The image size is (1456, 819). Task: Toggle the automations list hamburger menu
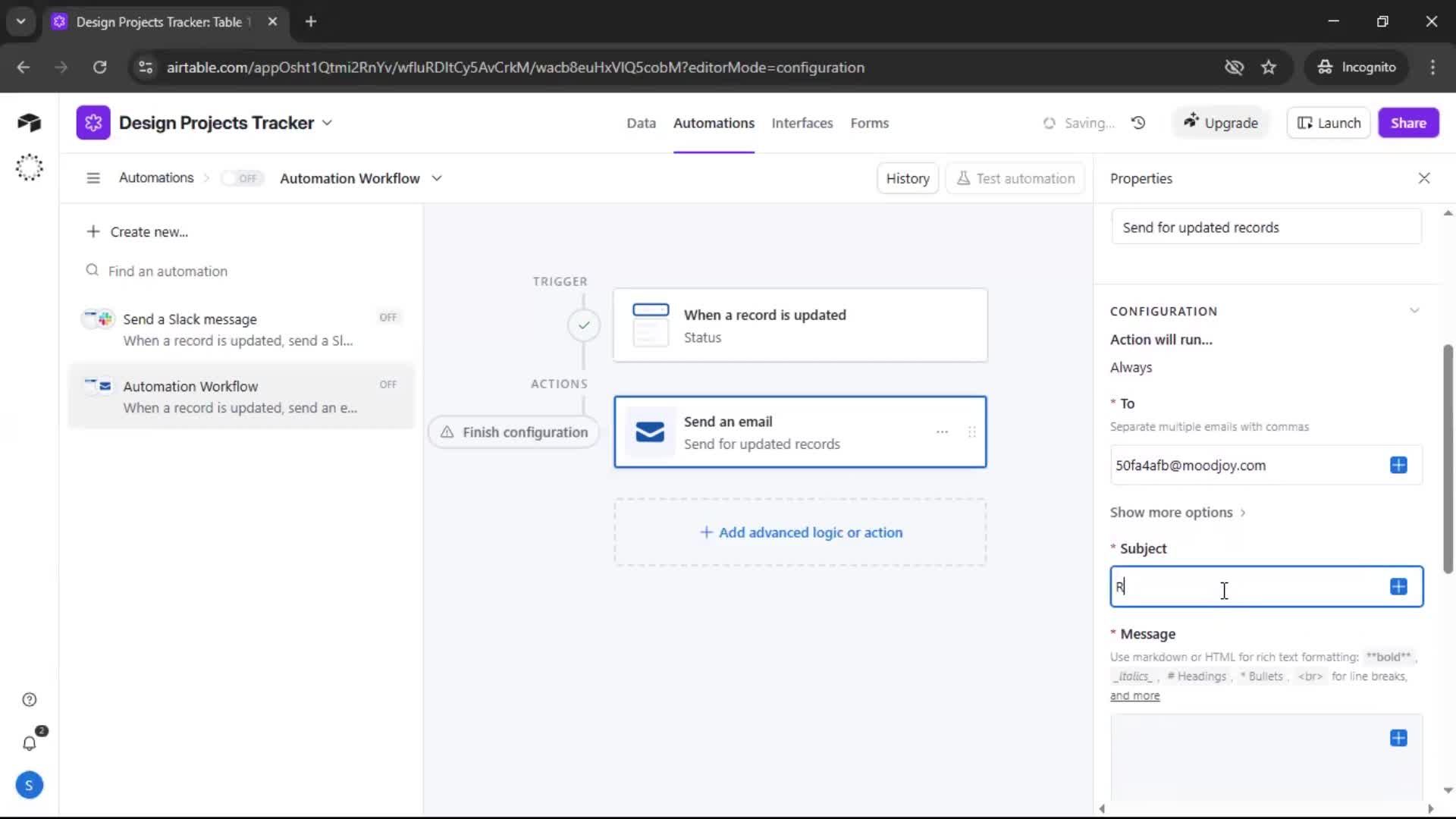(x=93, y=178)
